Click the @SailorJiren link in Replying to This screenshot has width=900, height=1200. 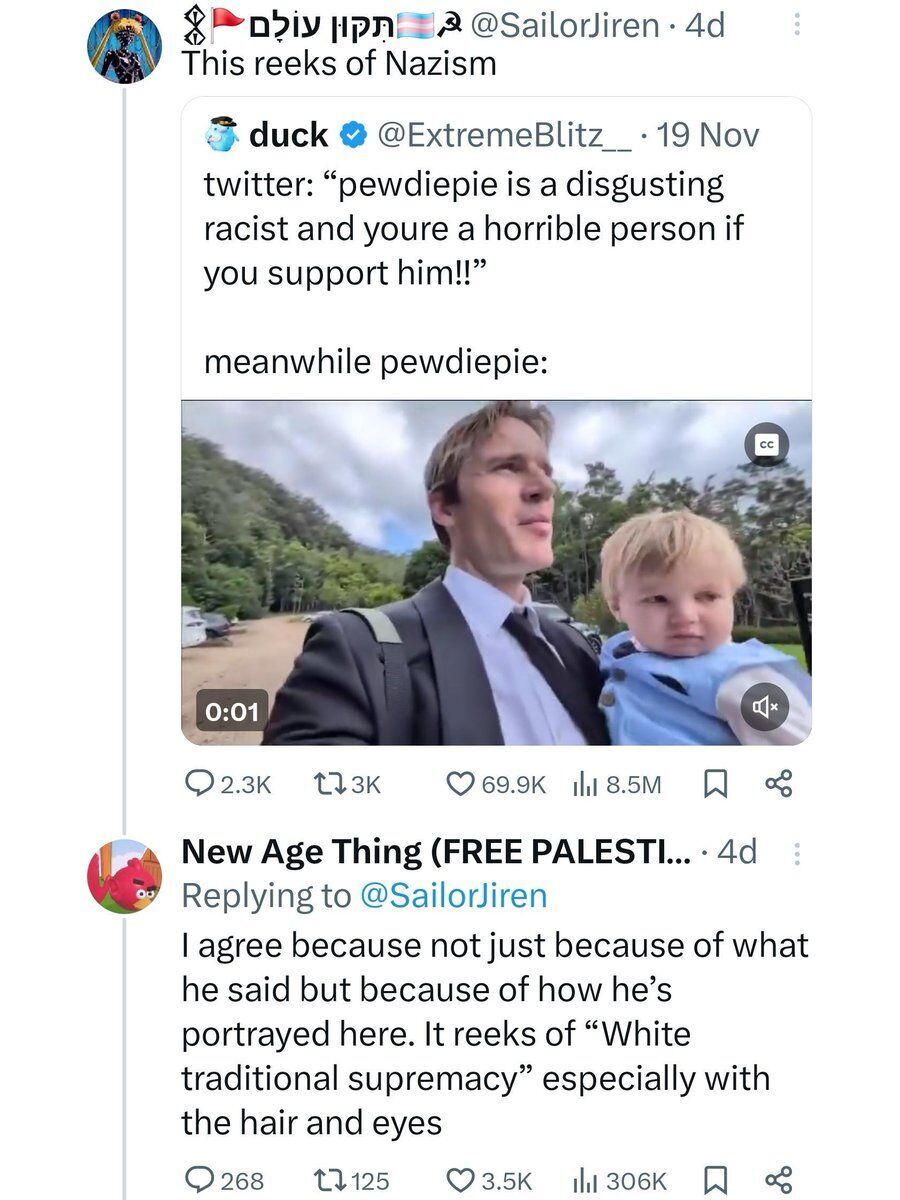(452, 895)
